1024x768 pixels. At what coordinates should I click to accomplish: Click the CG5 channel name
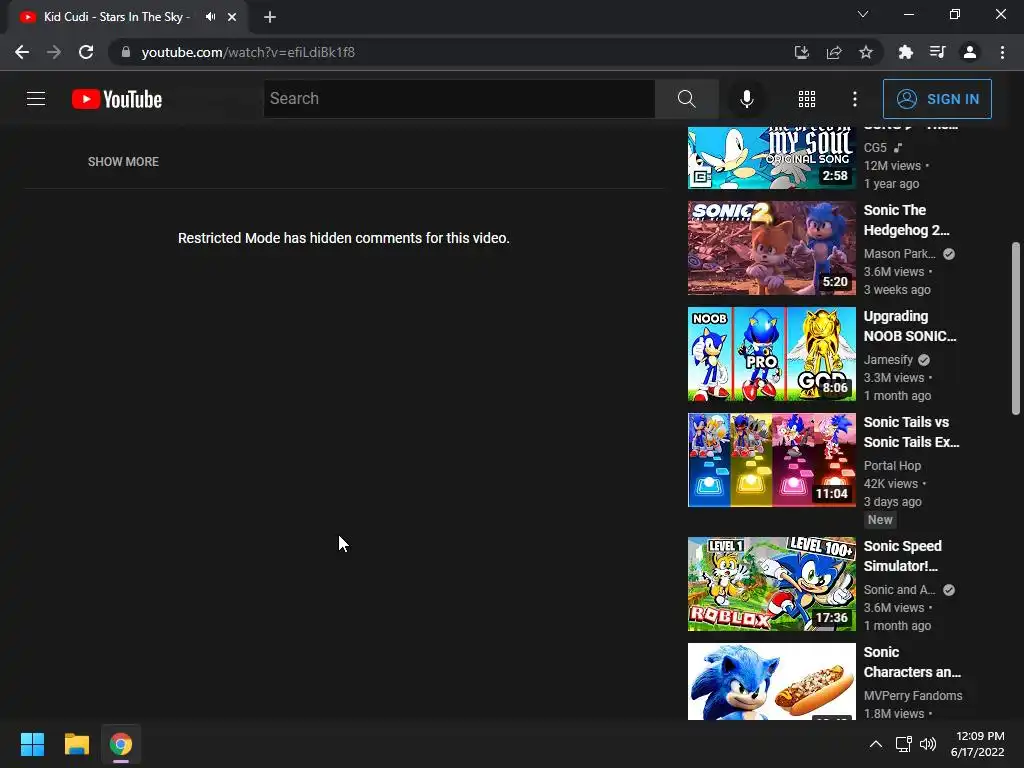tap(875, 148)
